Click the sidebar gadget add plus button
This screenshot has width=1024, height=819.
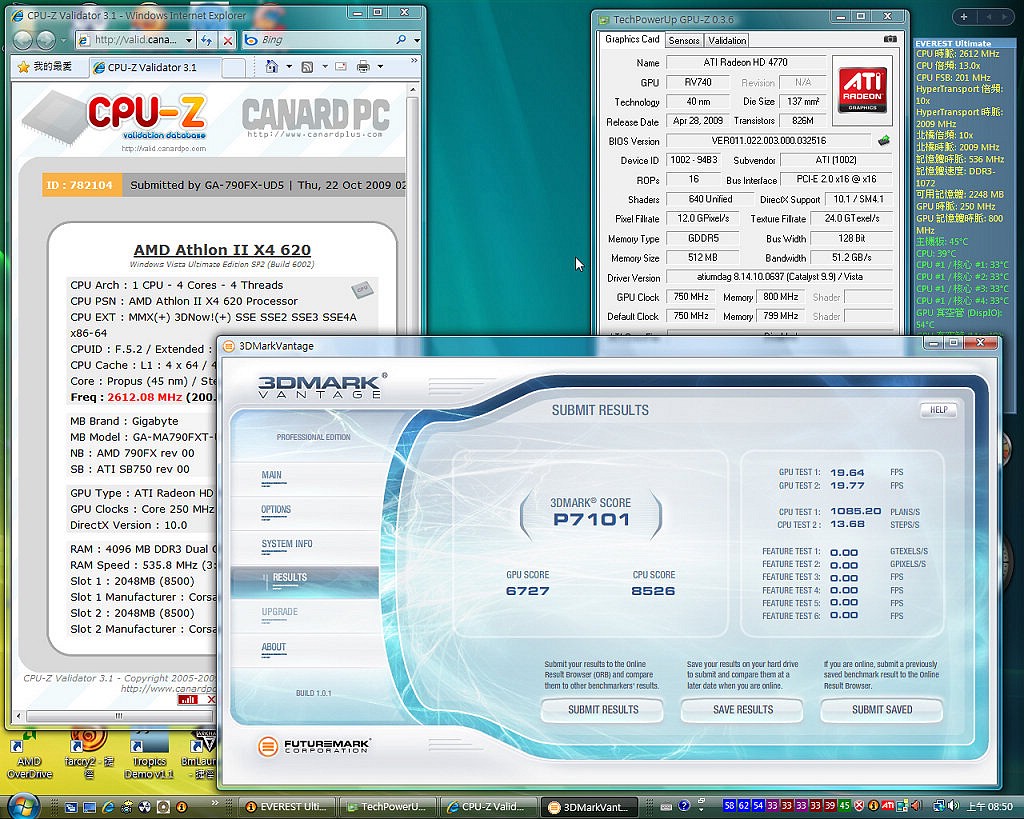pos(963,17)
